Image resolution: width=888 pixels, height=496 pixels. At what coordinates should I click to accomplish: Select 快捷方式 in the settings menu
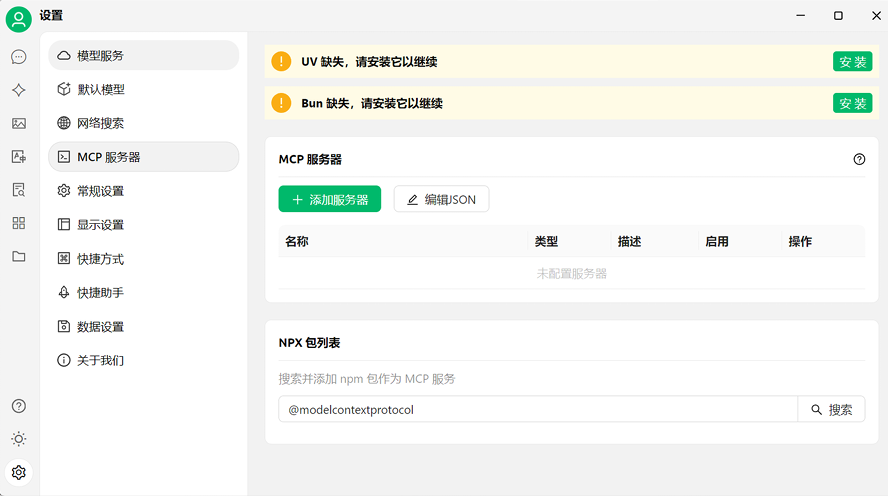[x=144, y=259]
